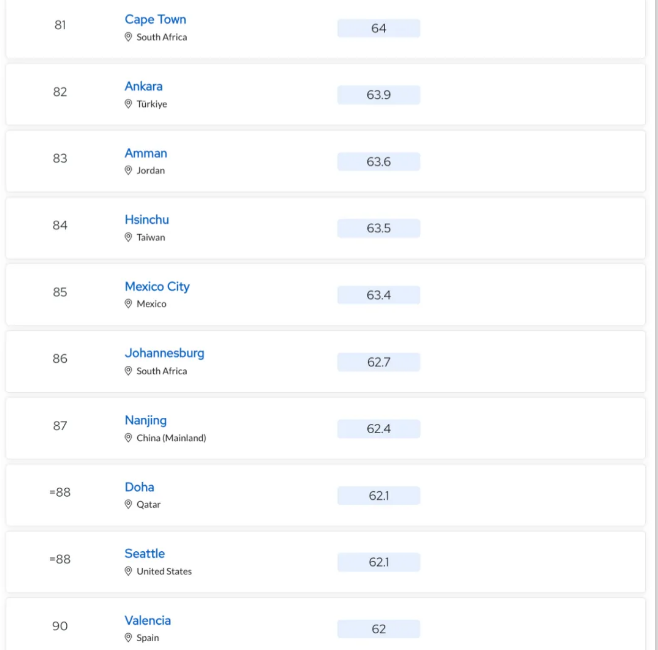Screen dimensions: 658x650
Task: Open the Doha city link
Action: pyautogui.click(x=139, y=487)
